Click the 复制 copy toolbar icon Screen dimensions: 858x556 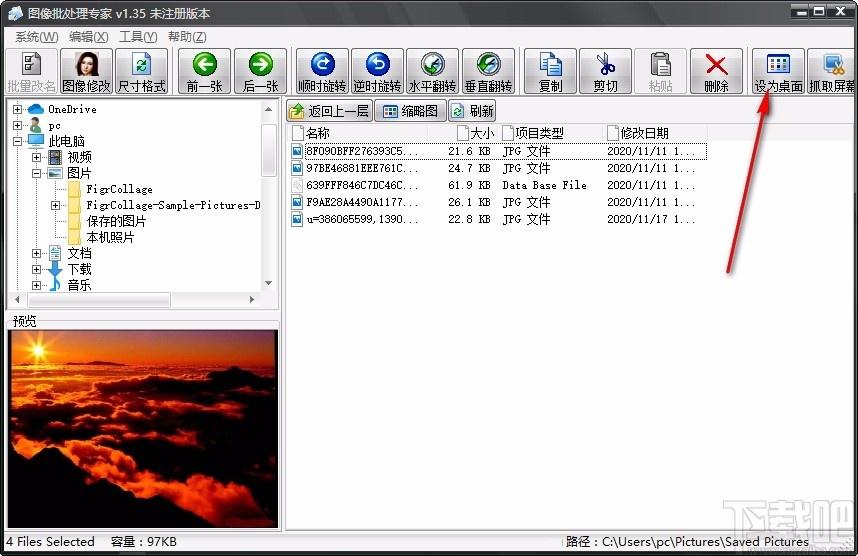click(550, 71)
